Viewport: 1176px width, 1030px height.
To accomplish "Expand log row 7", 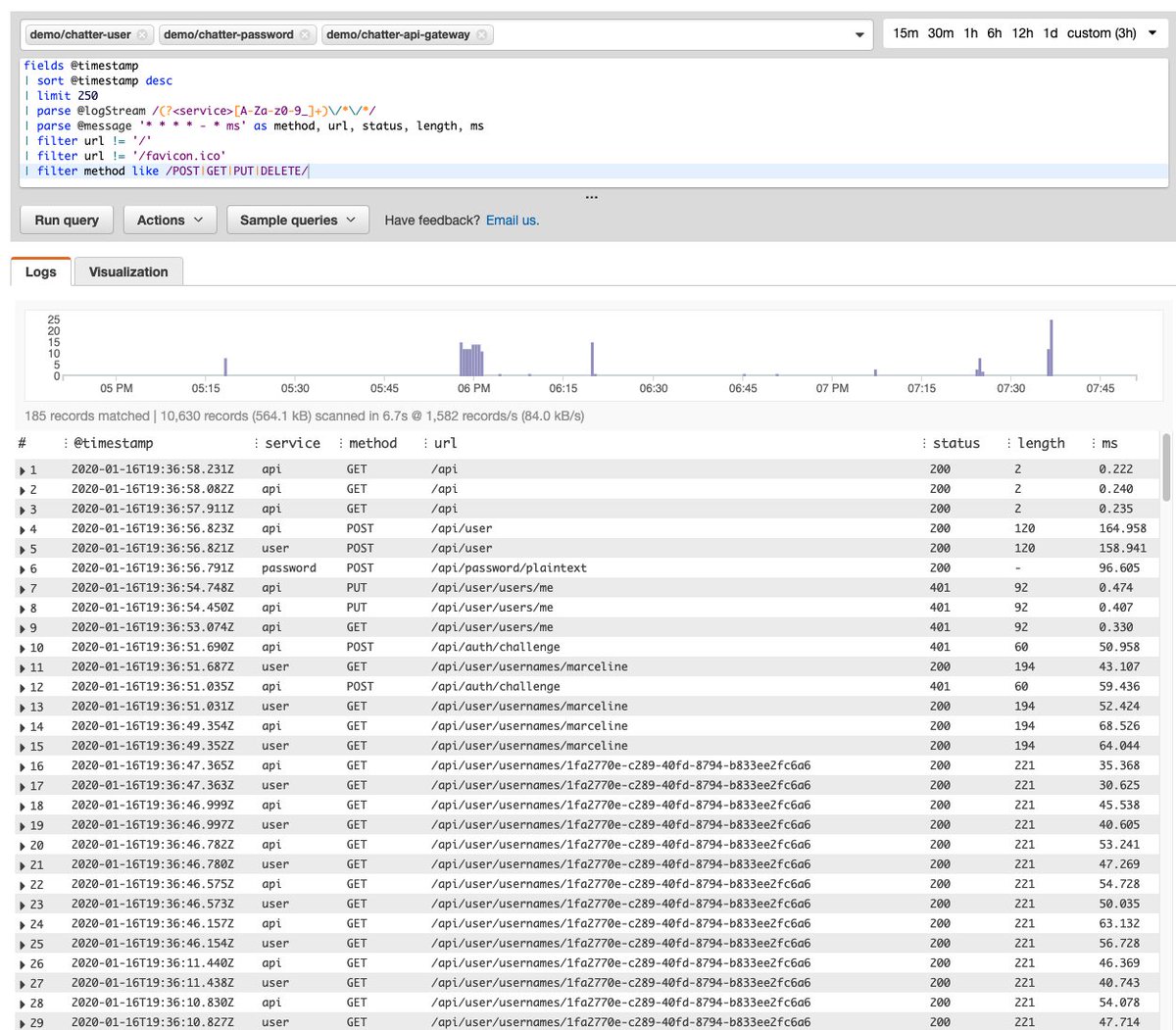I will (23, 589).
